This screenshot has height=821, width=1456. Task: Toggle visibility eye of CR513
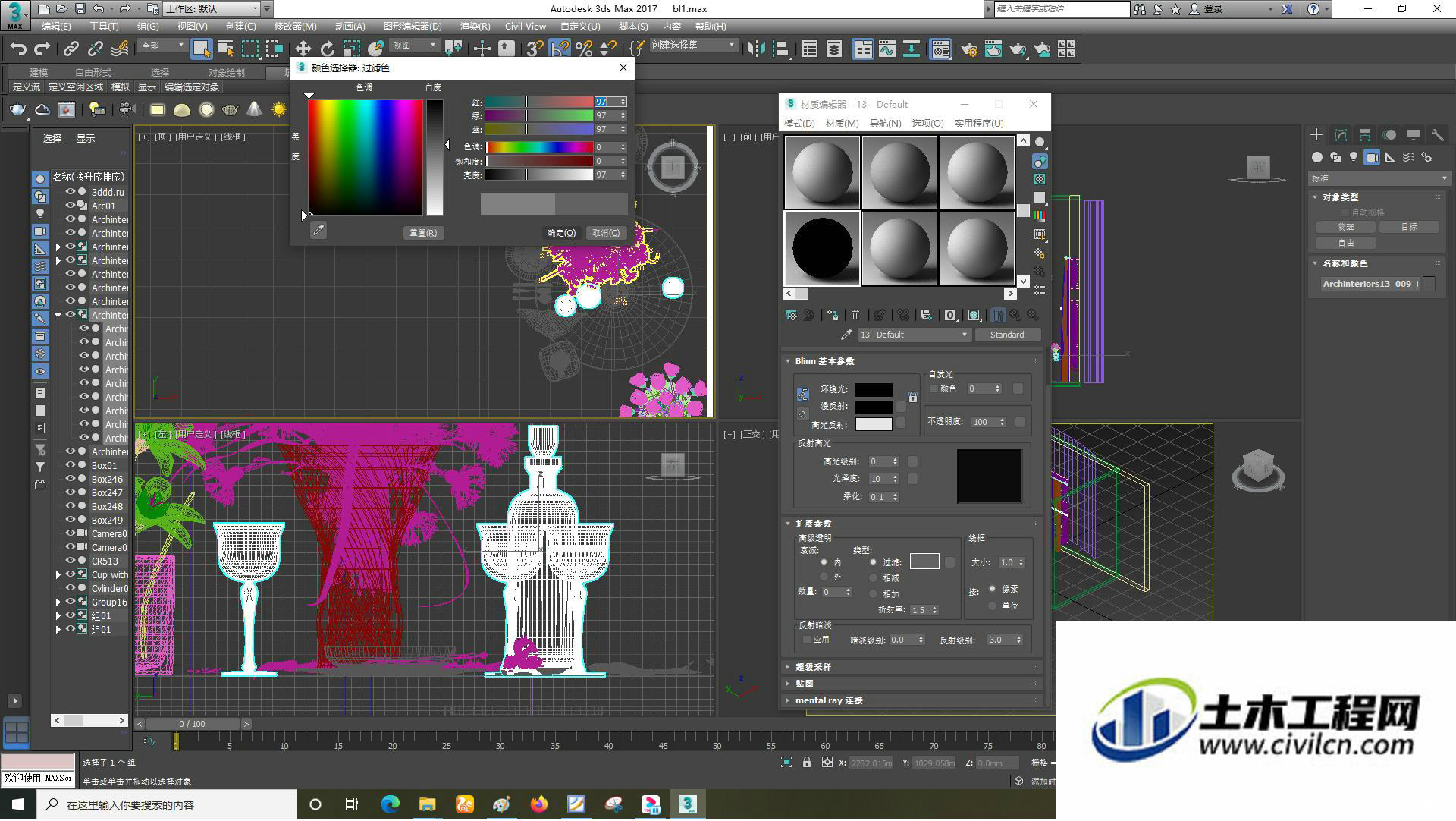click(70, 561)
